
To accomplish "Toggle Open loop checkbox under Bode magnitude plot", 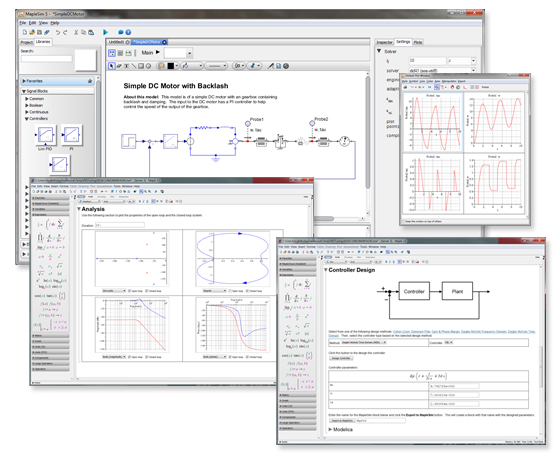I will 130,357.
